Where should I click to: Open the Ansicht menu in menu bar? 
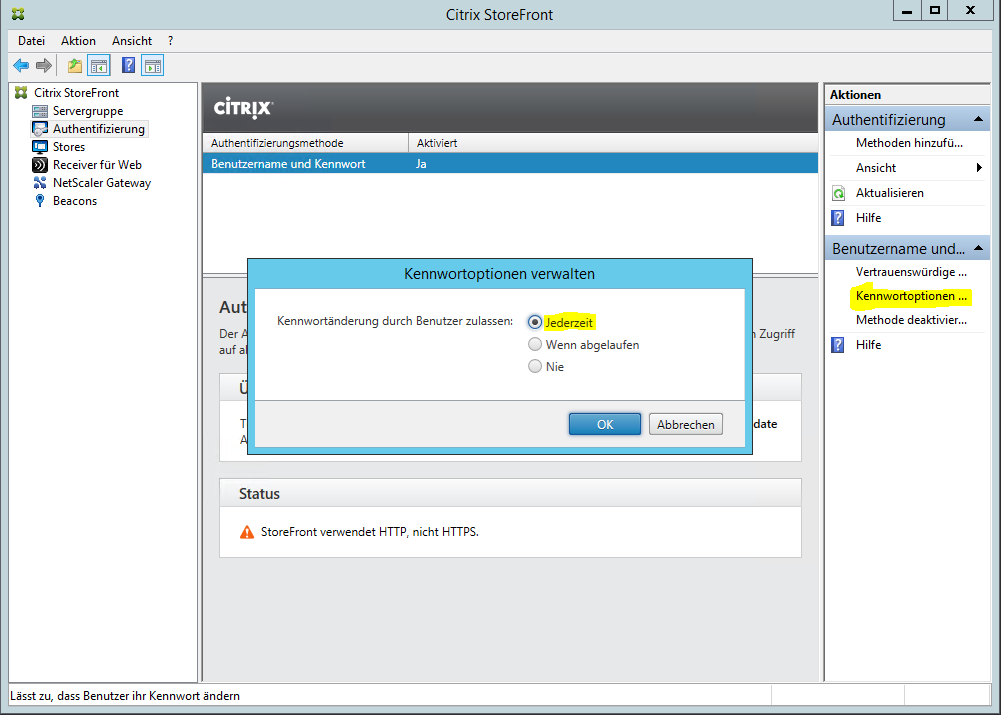(x=132, y=41)
